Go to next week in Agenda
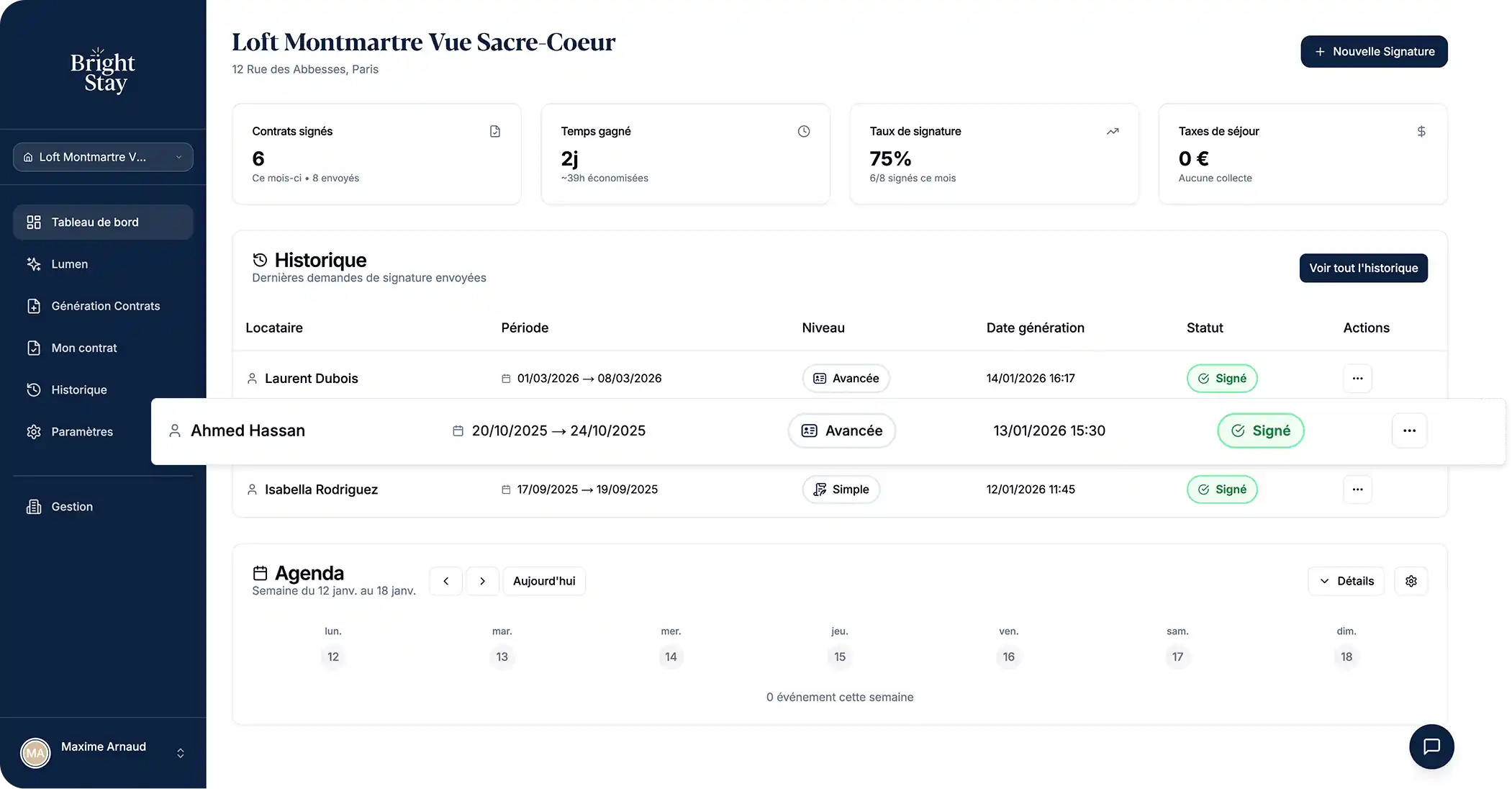The image size is (1512, 789). [482, 581]
